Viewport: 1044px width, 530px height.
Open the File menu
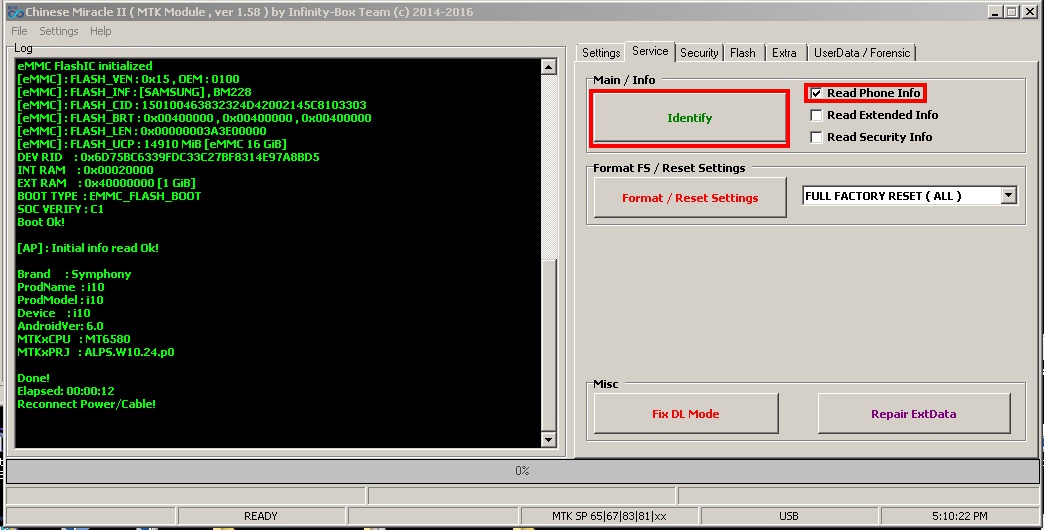[19, 31]
